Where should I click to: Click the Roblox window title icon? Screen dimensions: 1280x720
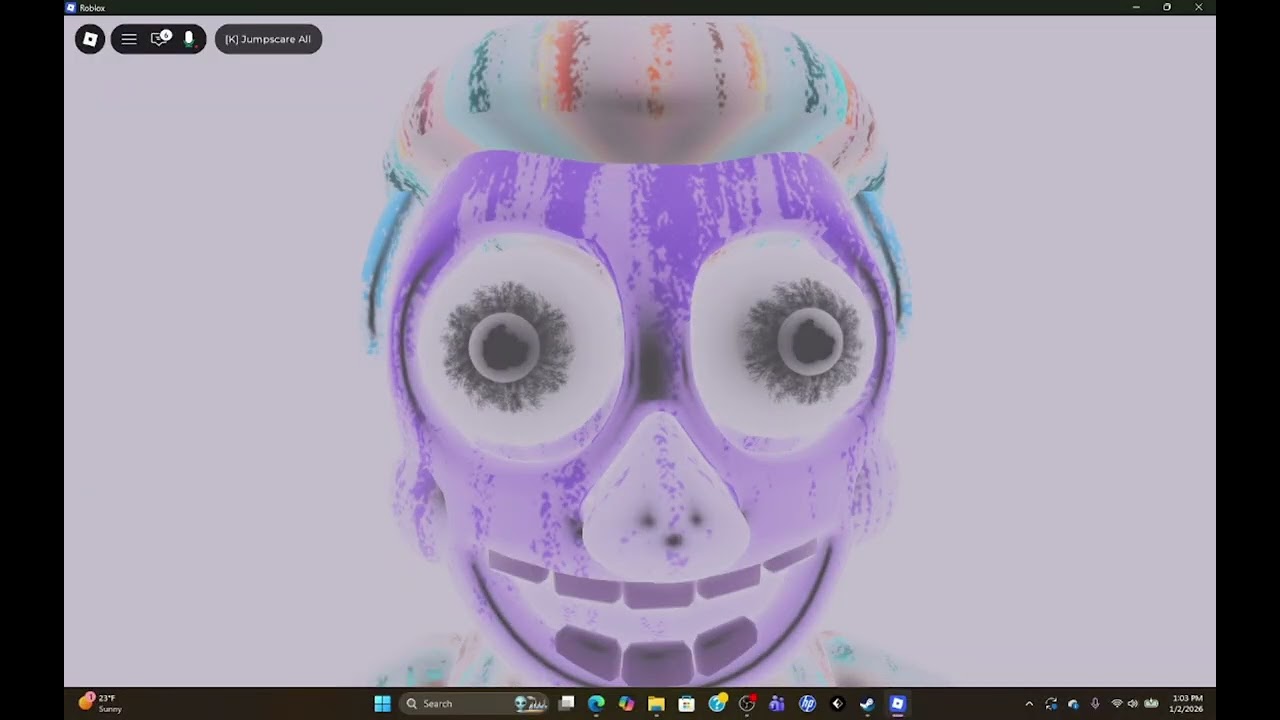tap(71, 7)
